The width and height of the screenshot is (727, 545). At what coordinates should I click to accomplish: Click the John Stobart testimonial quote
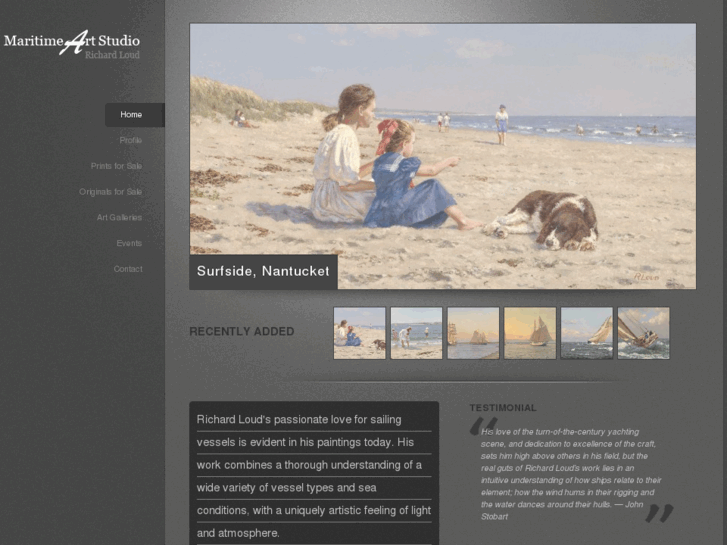pyautogui.click(x=571, y=474)
